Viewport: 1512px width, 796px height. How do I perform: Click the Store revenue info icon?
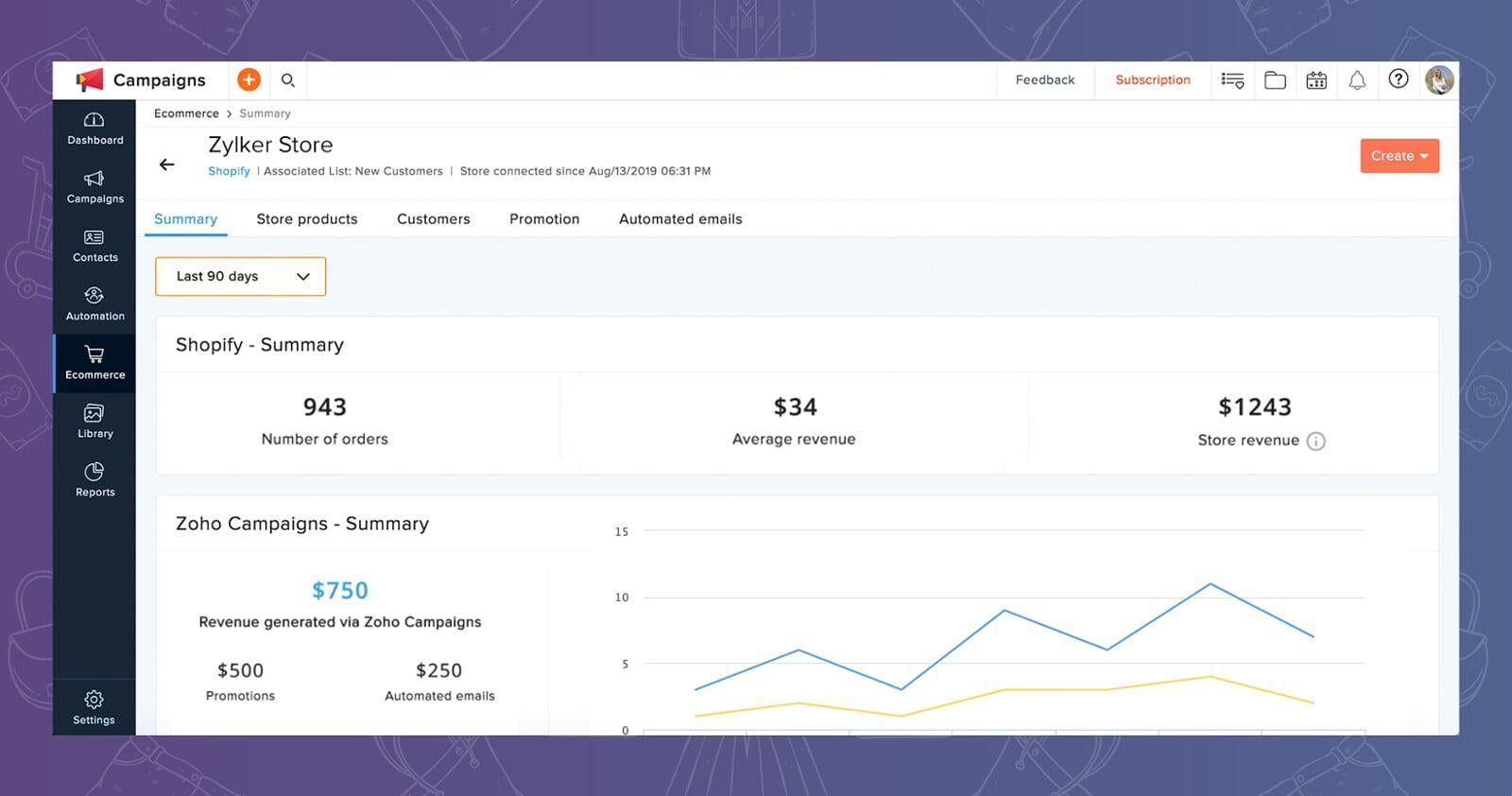click(1315, 441)
